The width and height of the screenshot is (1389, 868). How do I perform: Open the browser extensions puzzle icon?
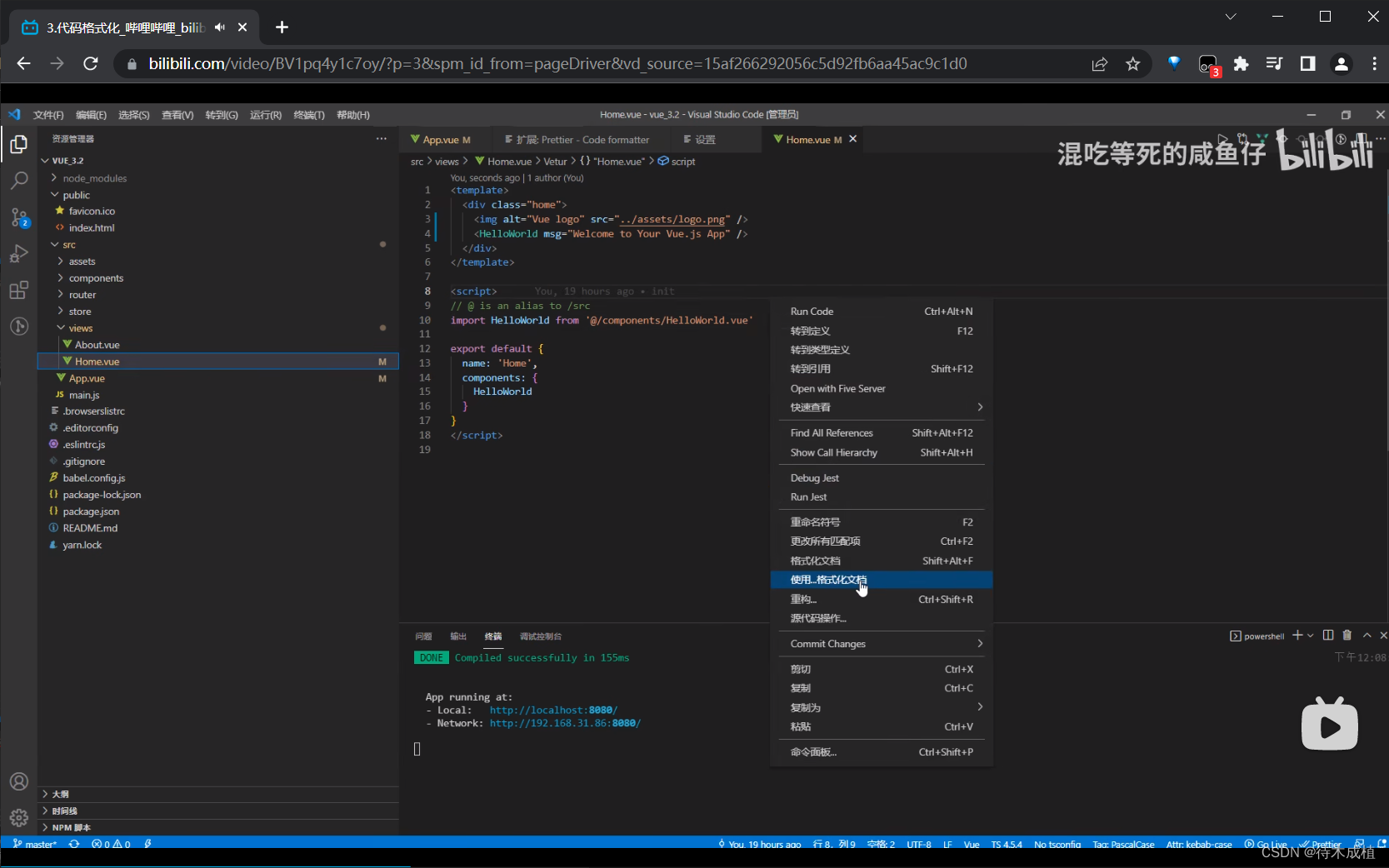[1241, 64]
